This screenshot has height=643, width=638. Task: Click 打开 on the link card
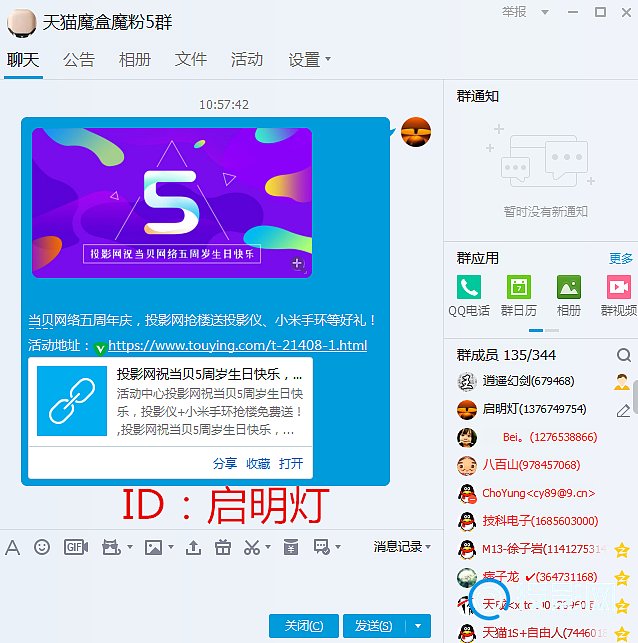(291, 464)
